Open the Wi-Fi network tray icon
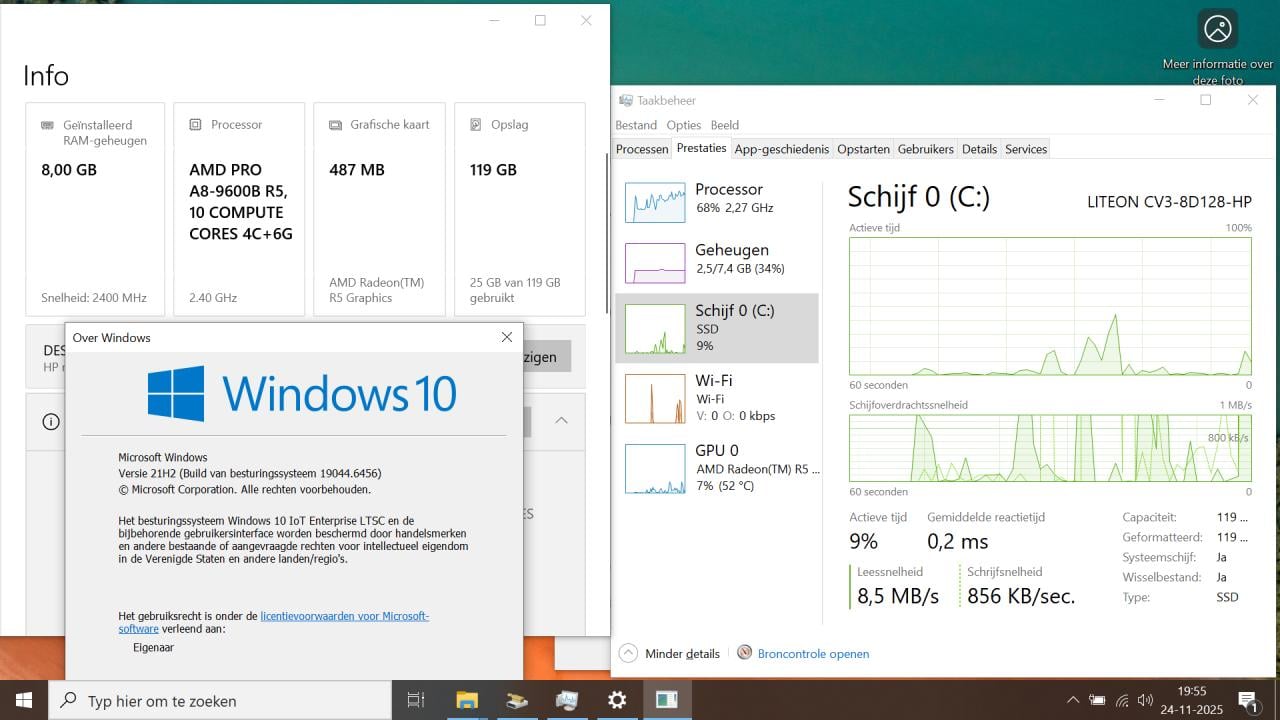The width and height of the screenshot is (1280, 720). pos(1122,700)
